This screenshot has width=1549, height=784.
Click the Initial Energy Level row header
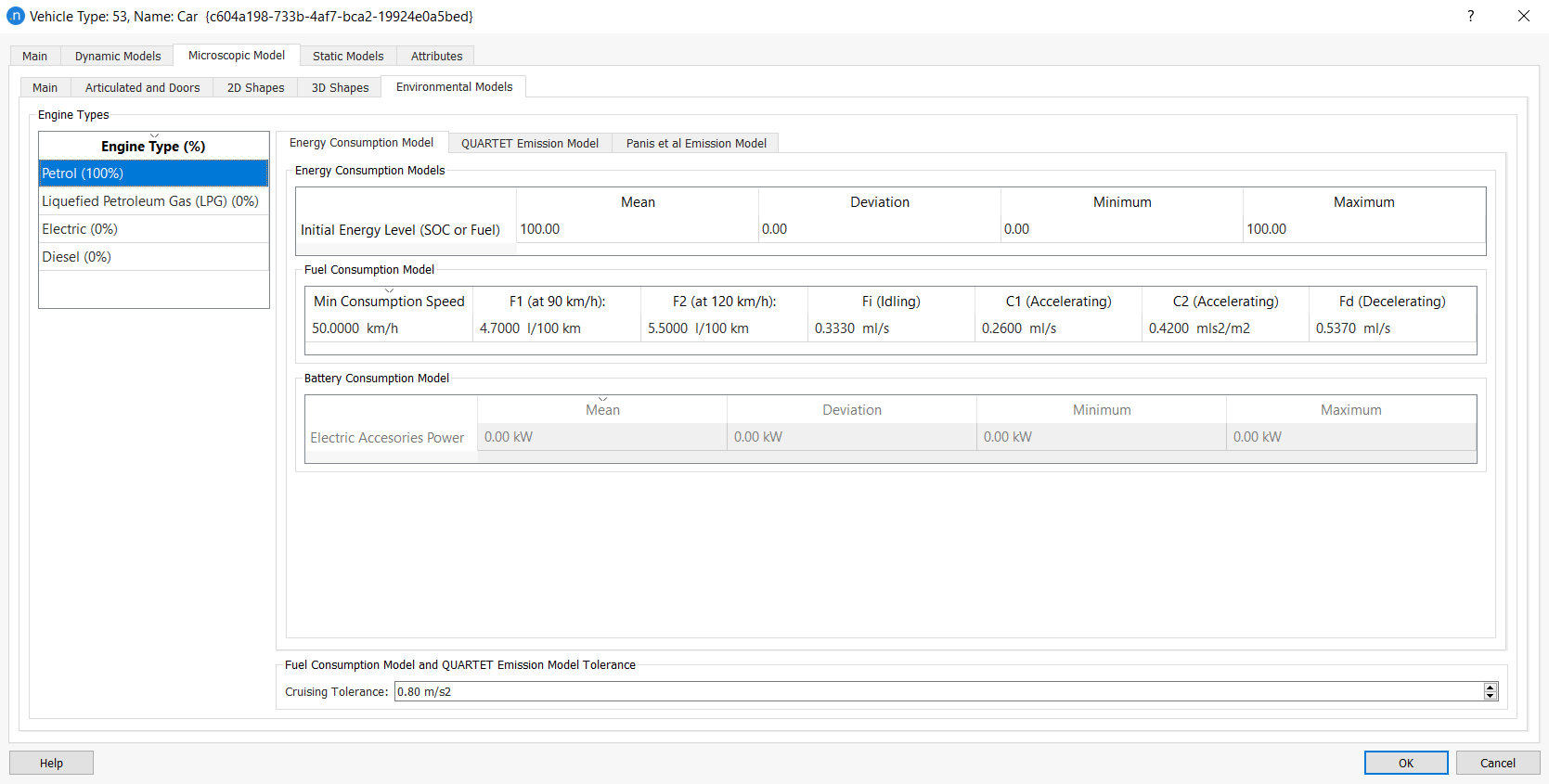[407, 229]
